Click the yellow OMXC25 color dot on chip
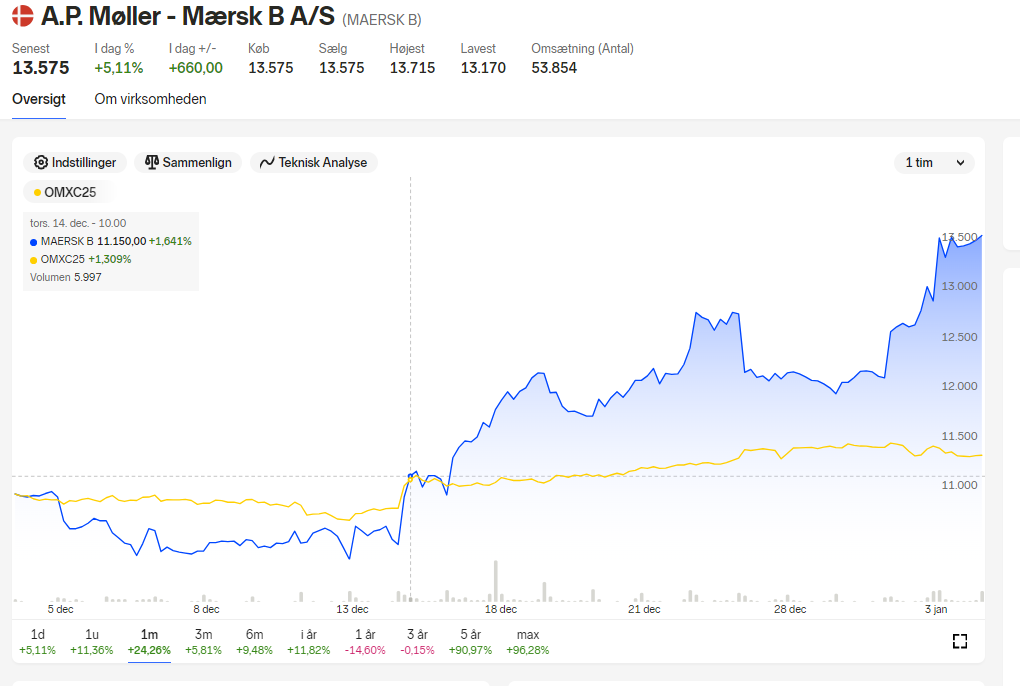 (37, 192)
